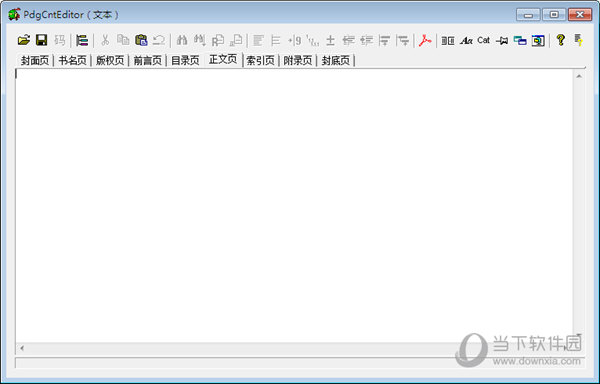Find with the binoculars icon
The width and height of the screenshot is (600, 384).
[x=182, y=40]
